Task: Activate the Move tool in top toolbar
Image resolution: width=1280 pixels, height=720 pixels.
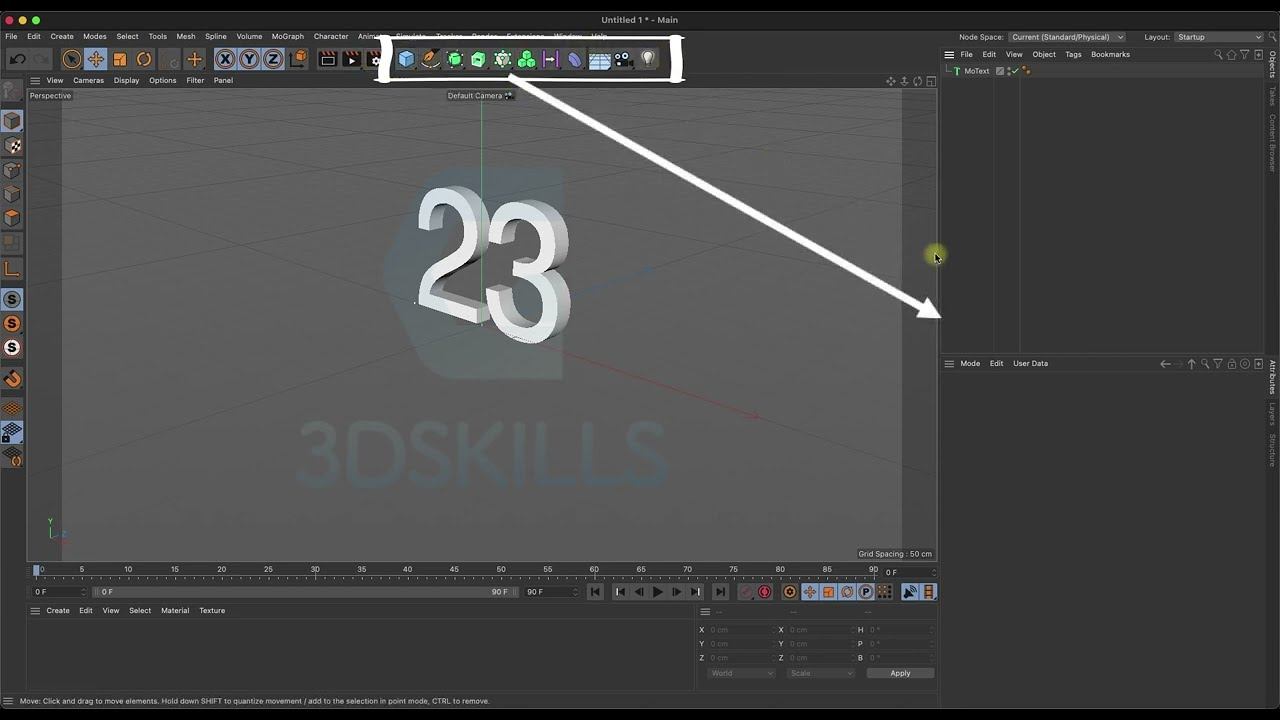Action: point(95,60)
